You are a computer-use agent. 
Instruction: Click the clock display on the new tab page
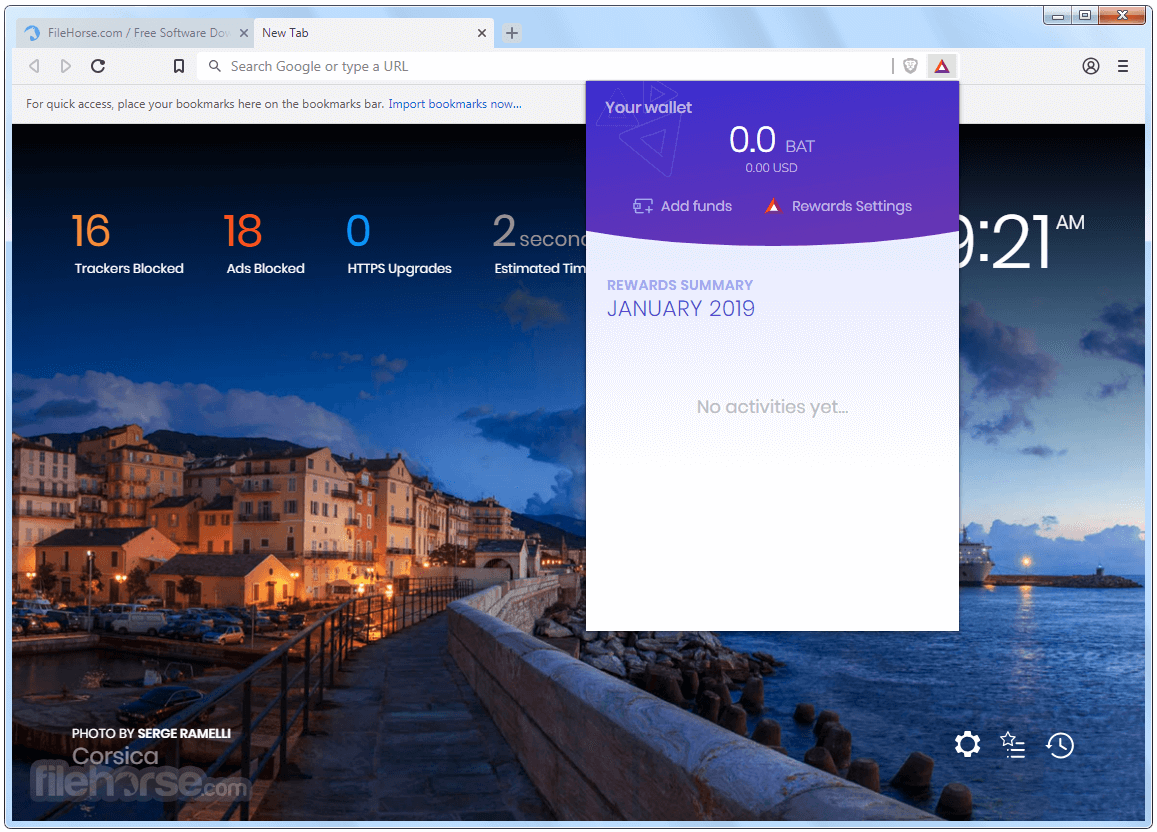click(x=1021, y=242)
